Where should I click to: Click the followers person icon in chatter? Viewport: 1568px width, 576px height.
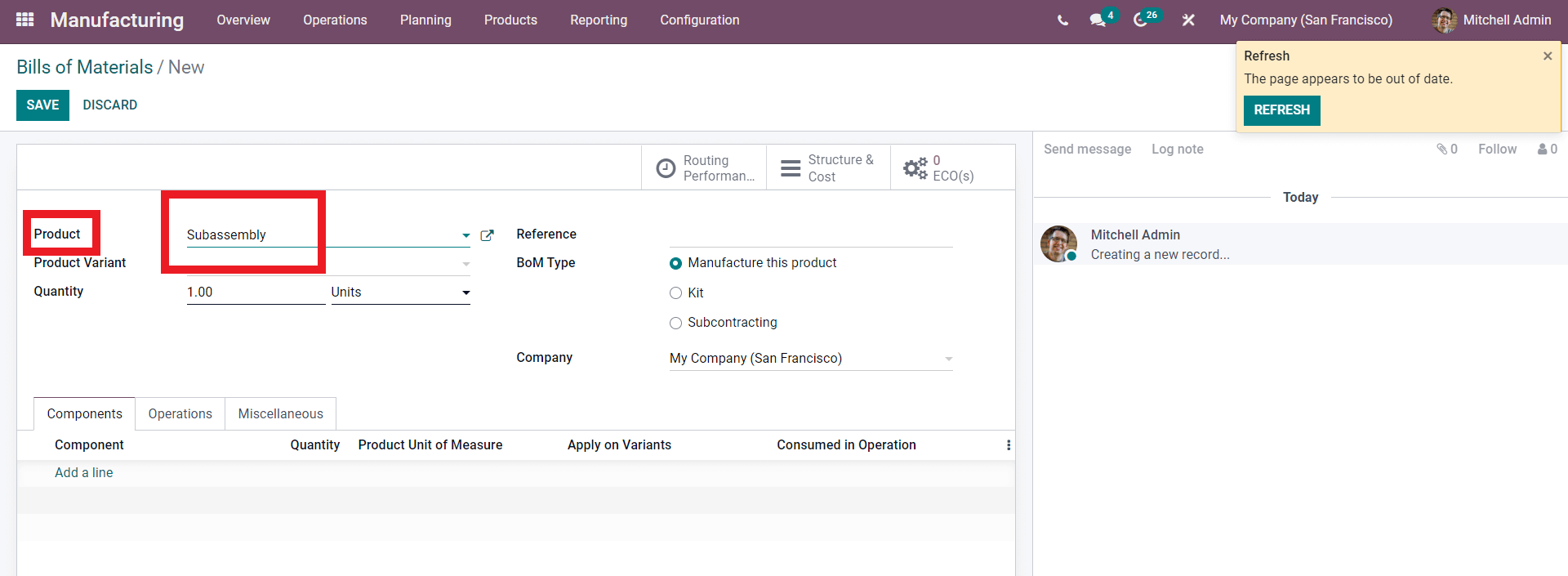point(1543,149)
